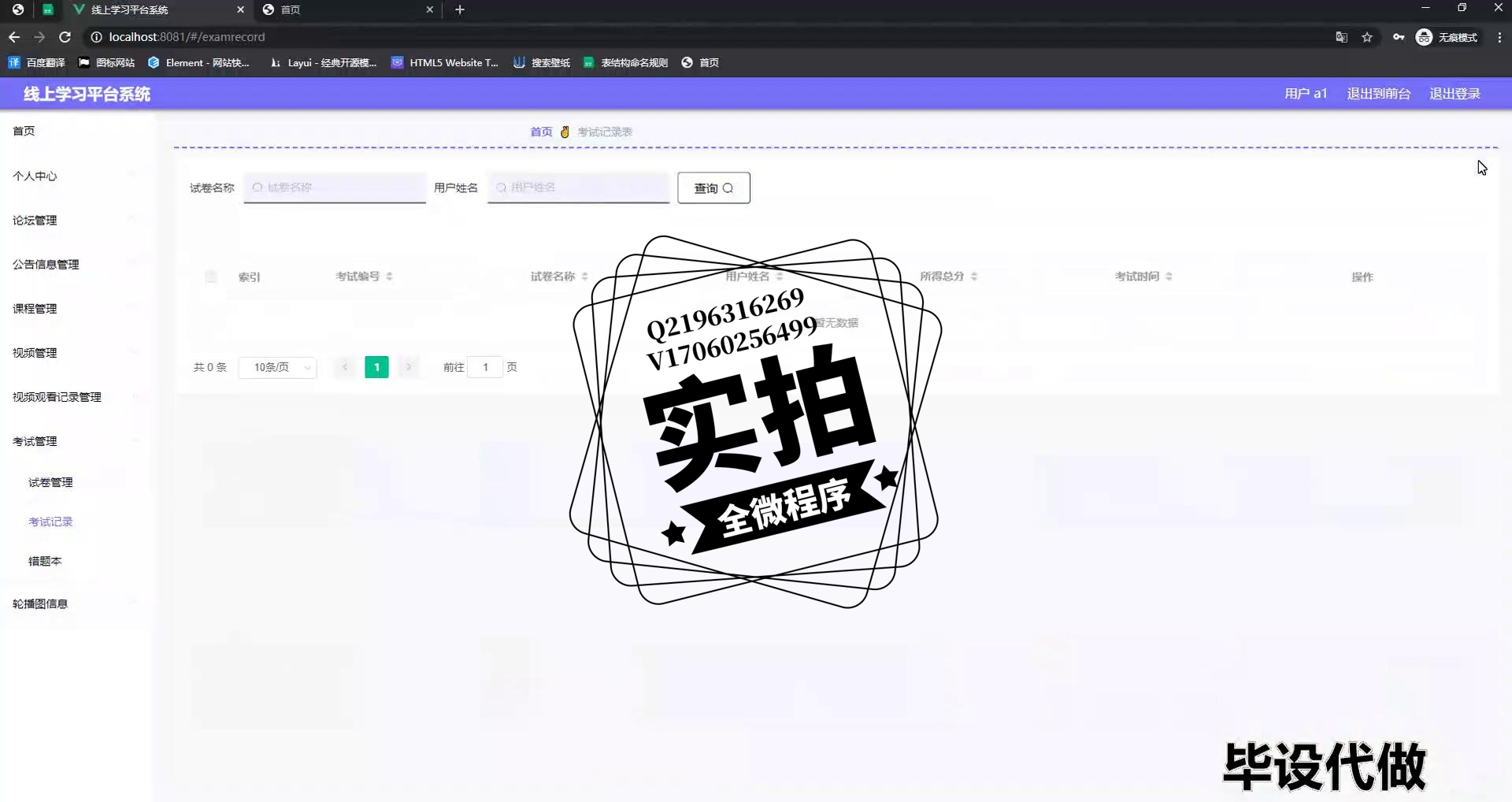Focus the 用户姓名 search field
This screenshot has height=802, width=1512.
579,188
